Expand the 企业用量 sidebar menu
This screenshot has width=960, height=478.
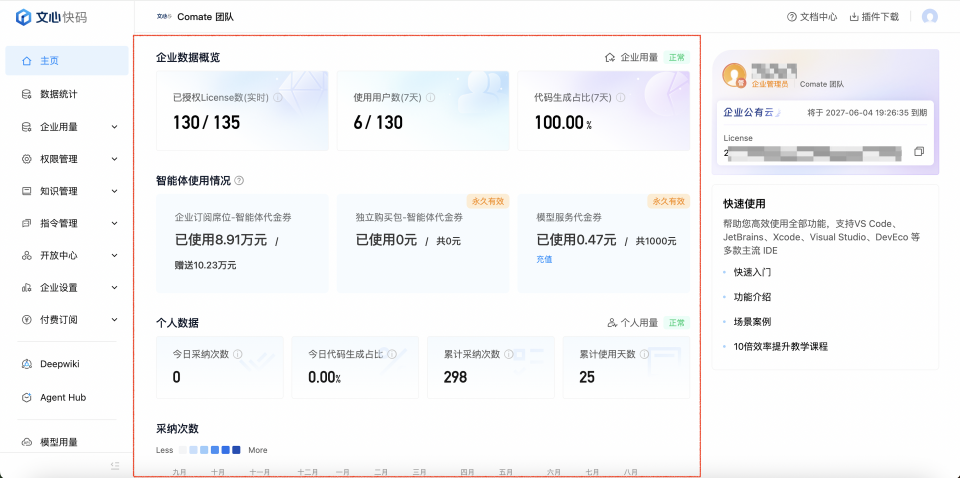67,127
